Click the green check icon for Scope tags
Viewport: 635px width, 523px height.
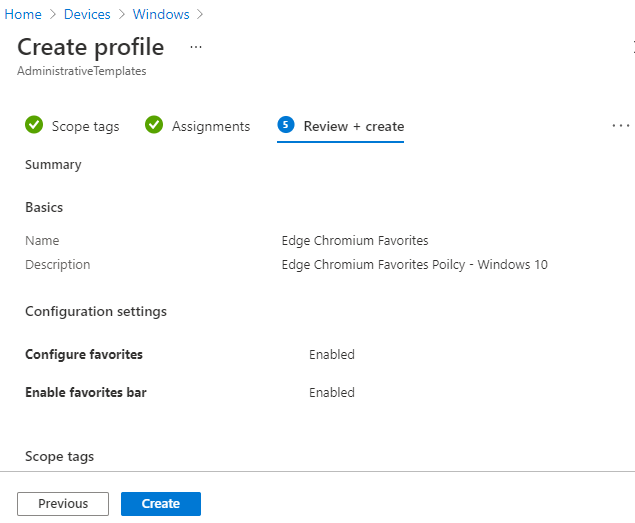tap(34, 125)
